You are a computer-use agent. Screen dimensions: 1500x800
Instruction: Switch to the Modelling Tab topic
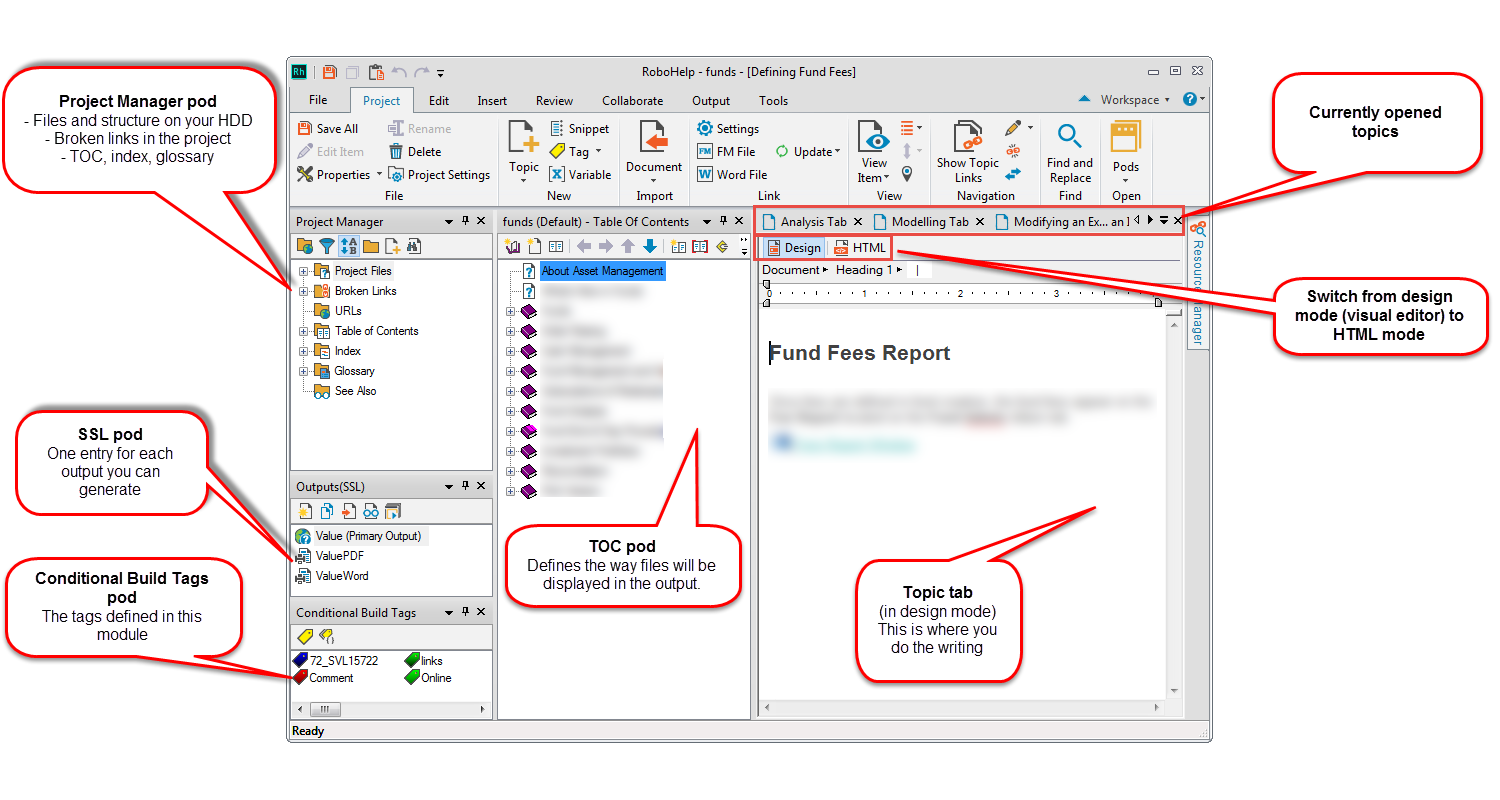coord(929,222)
